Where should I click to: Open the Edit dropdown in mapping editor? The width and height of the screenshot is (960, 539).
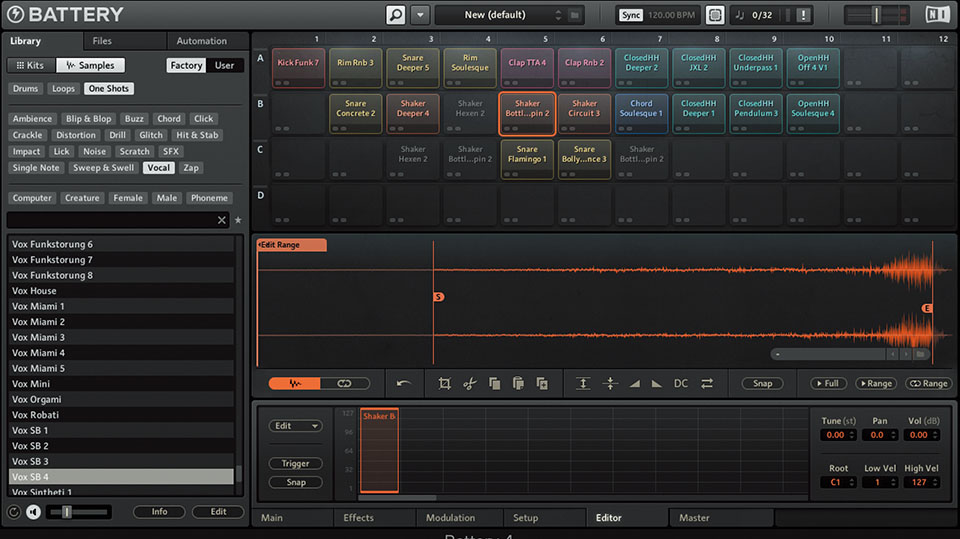point(296,426)
